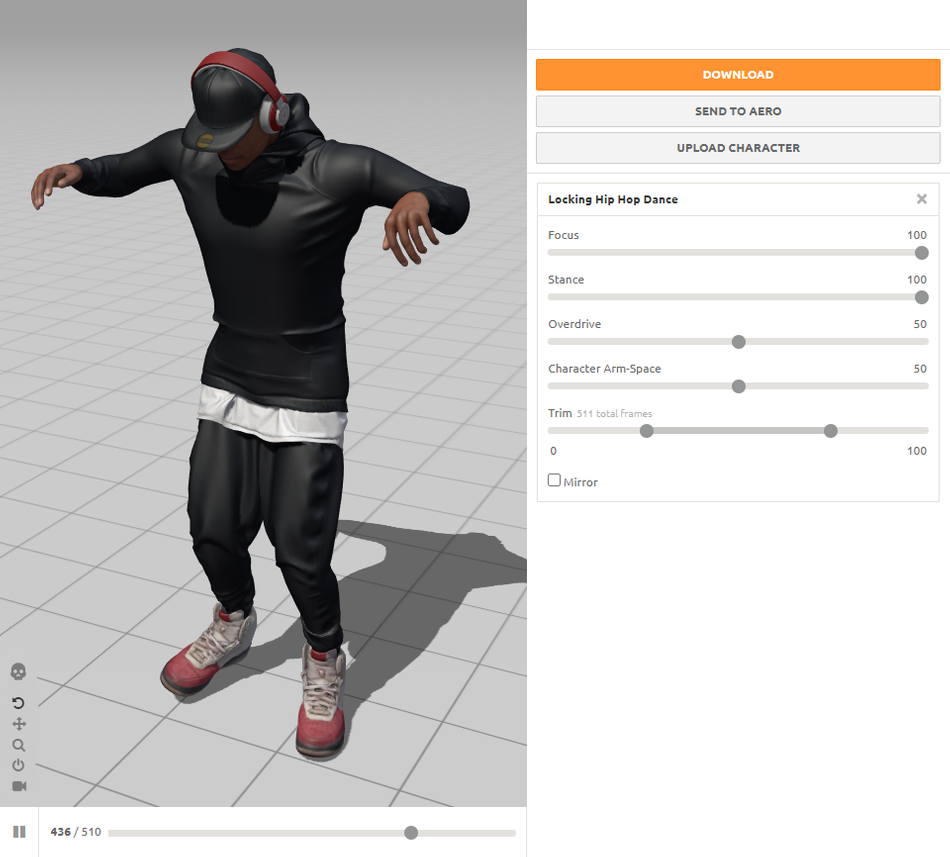The height and width of the screenshot is (857, 950).
Task: Toggle the skeleton view with the skull icon
Action: (18, 671)
